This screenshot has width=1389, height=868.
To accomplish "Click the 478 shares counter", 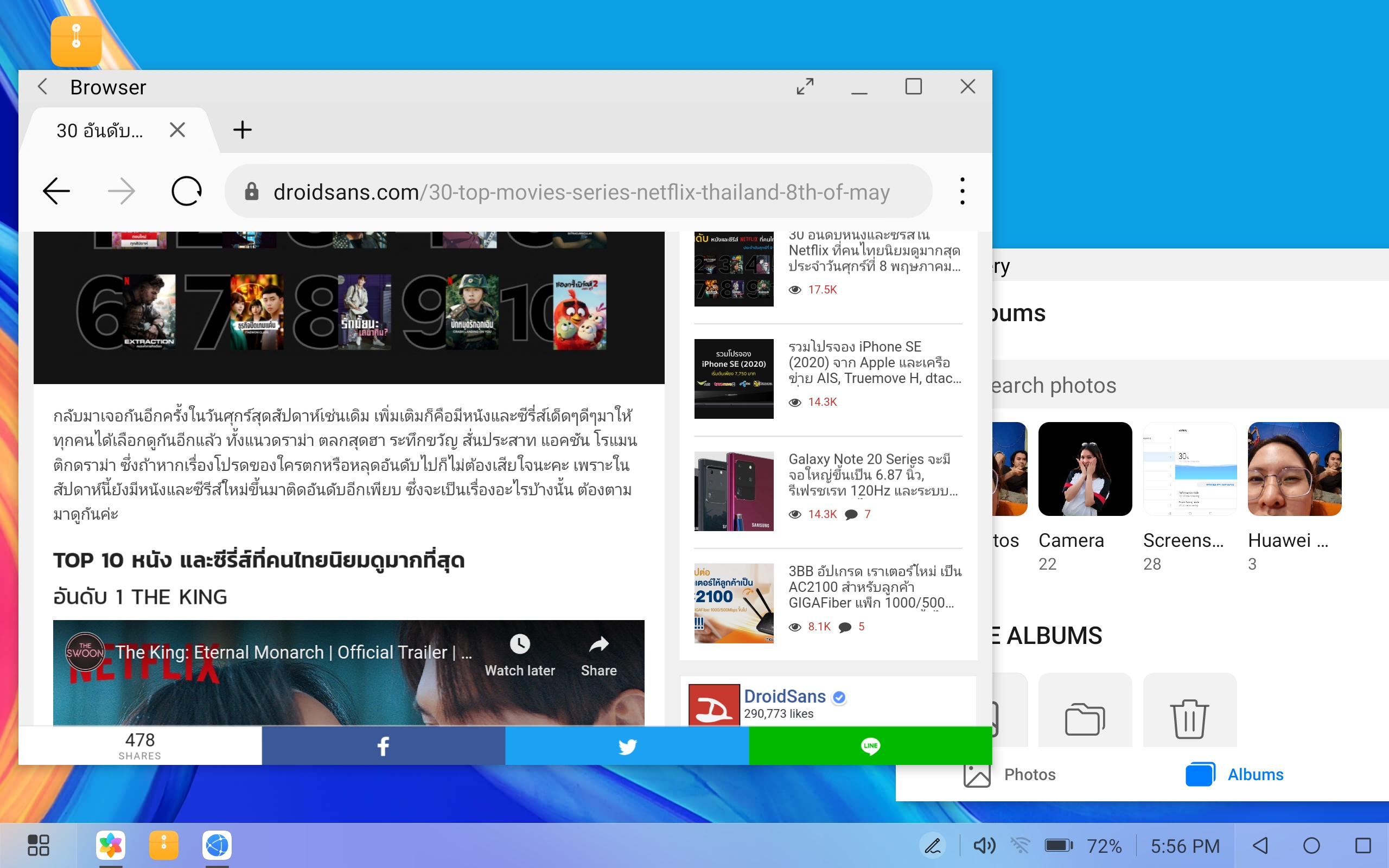I will (x=140, y=746).
